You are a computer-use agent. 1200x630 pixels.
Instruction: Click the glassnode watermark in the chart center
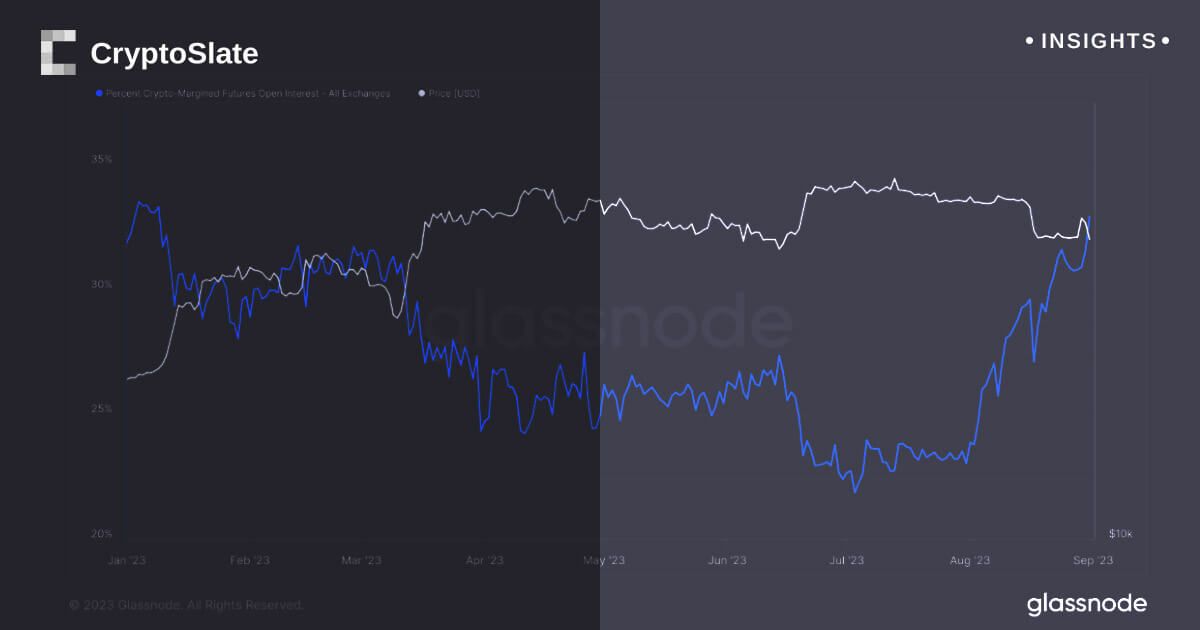[x=610, y=322]
